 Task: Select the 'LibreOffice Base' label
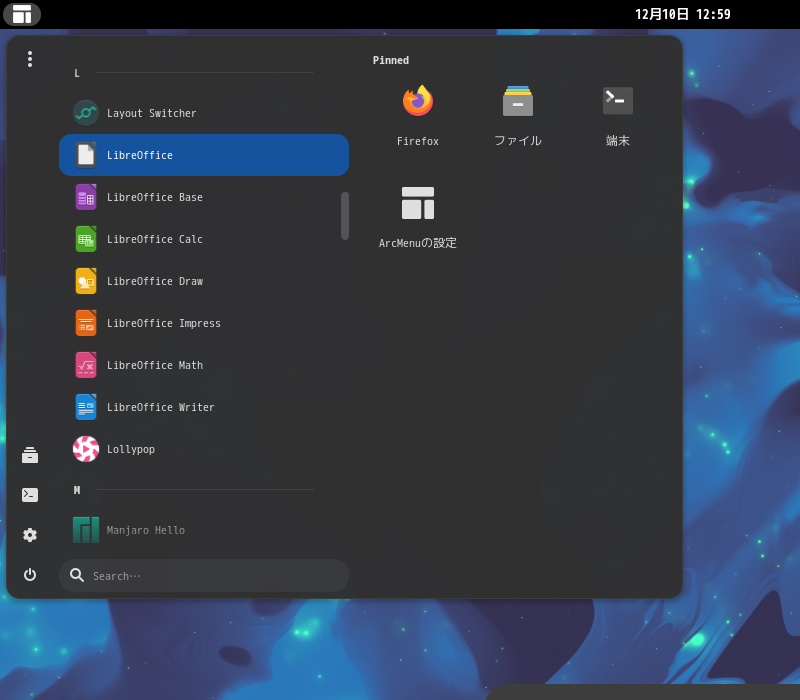click(155, 197)
